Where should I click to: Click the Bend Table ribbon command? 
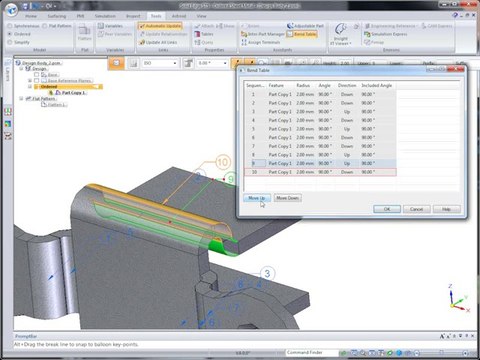coord(302,34)
